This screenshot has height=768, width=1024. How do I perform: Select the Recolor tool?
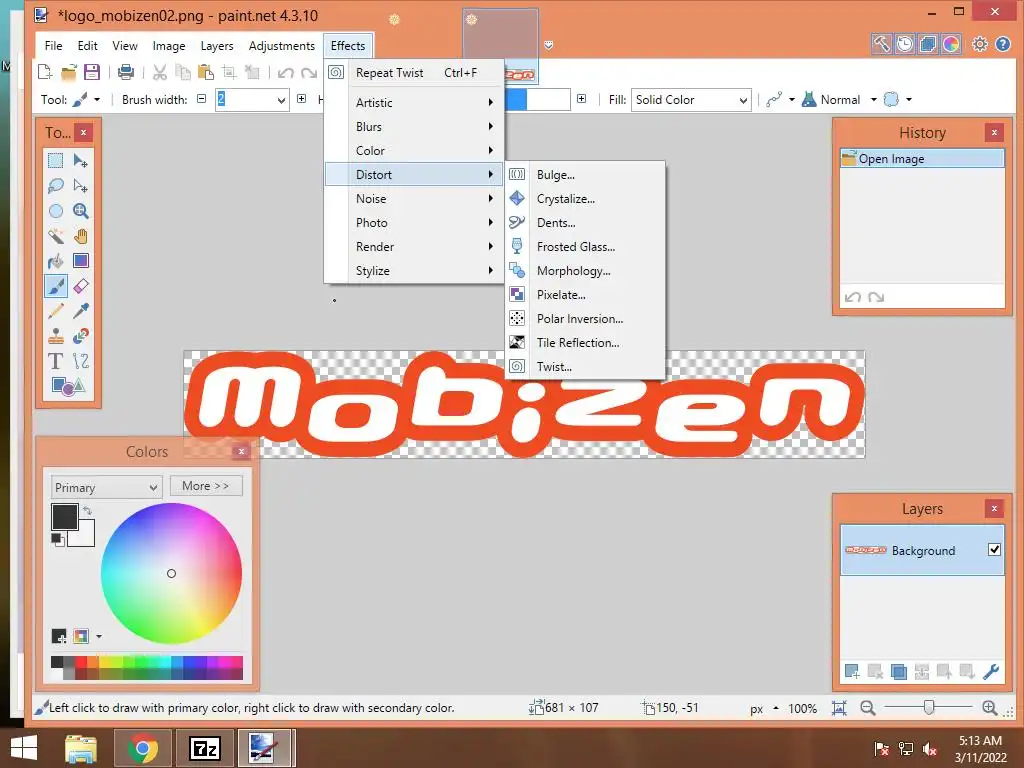click(x=80, y=336)
